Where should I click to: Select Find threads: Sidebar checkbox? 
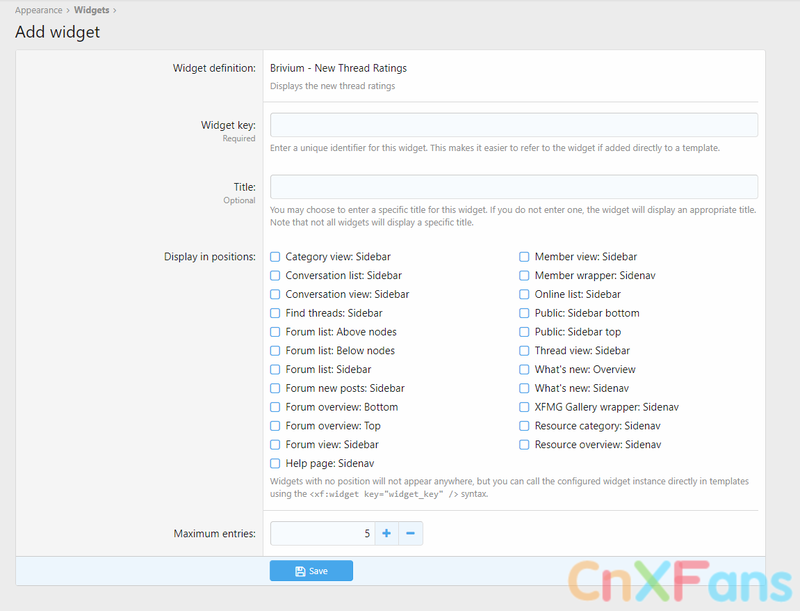[x=275, y=313]
